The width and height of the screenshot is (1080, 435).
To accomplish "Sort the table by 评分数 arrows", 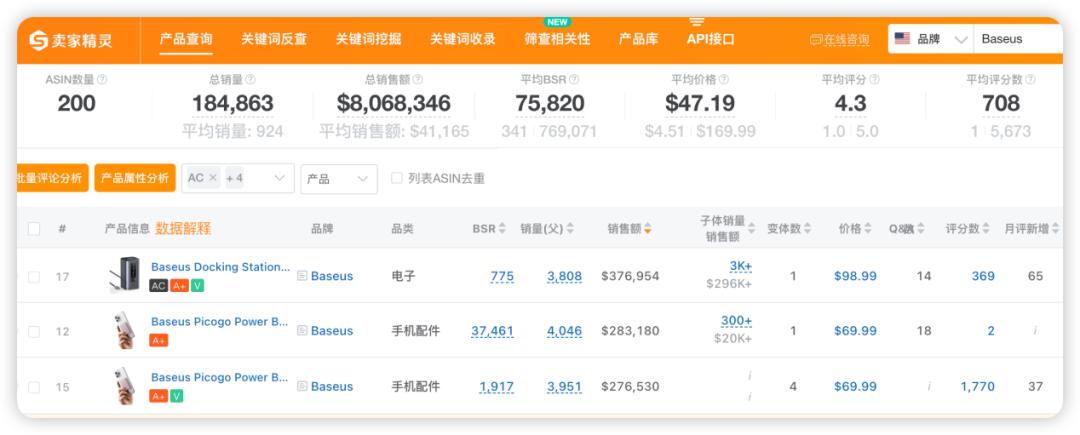I will point(986,229).
